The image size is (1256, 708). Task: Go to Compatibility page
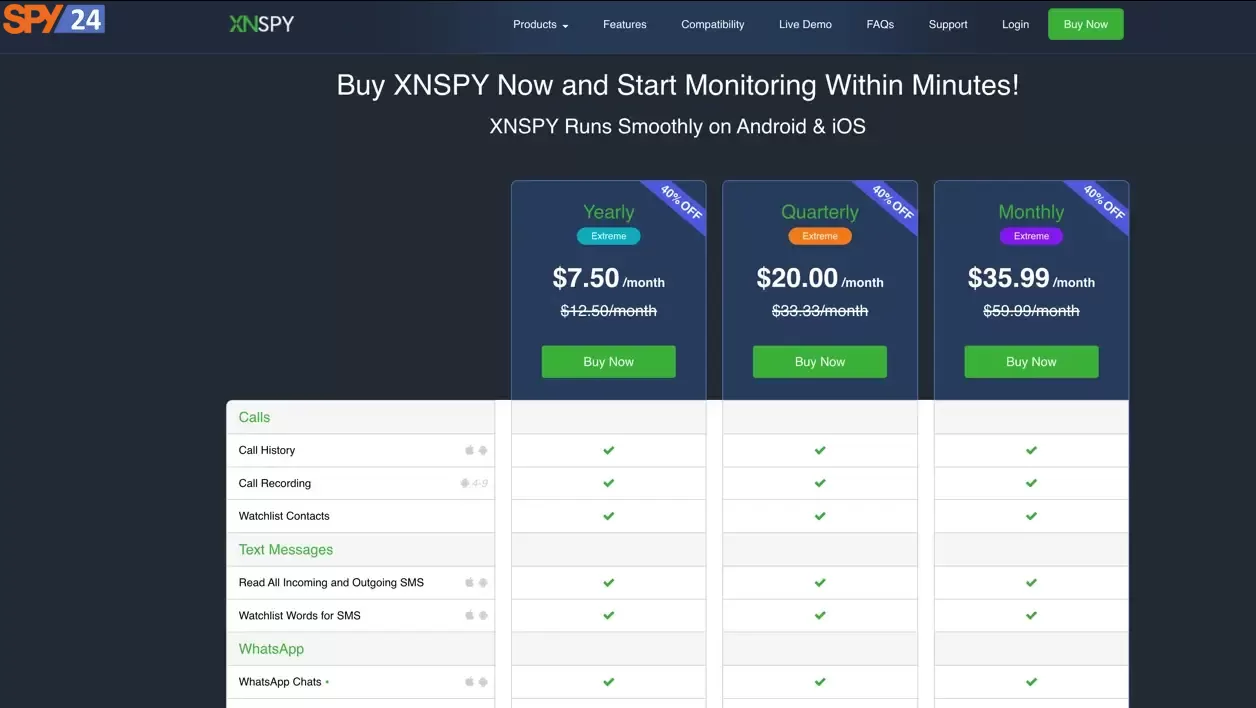point(713,24)
